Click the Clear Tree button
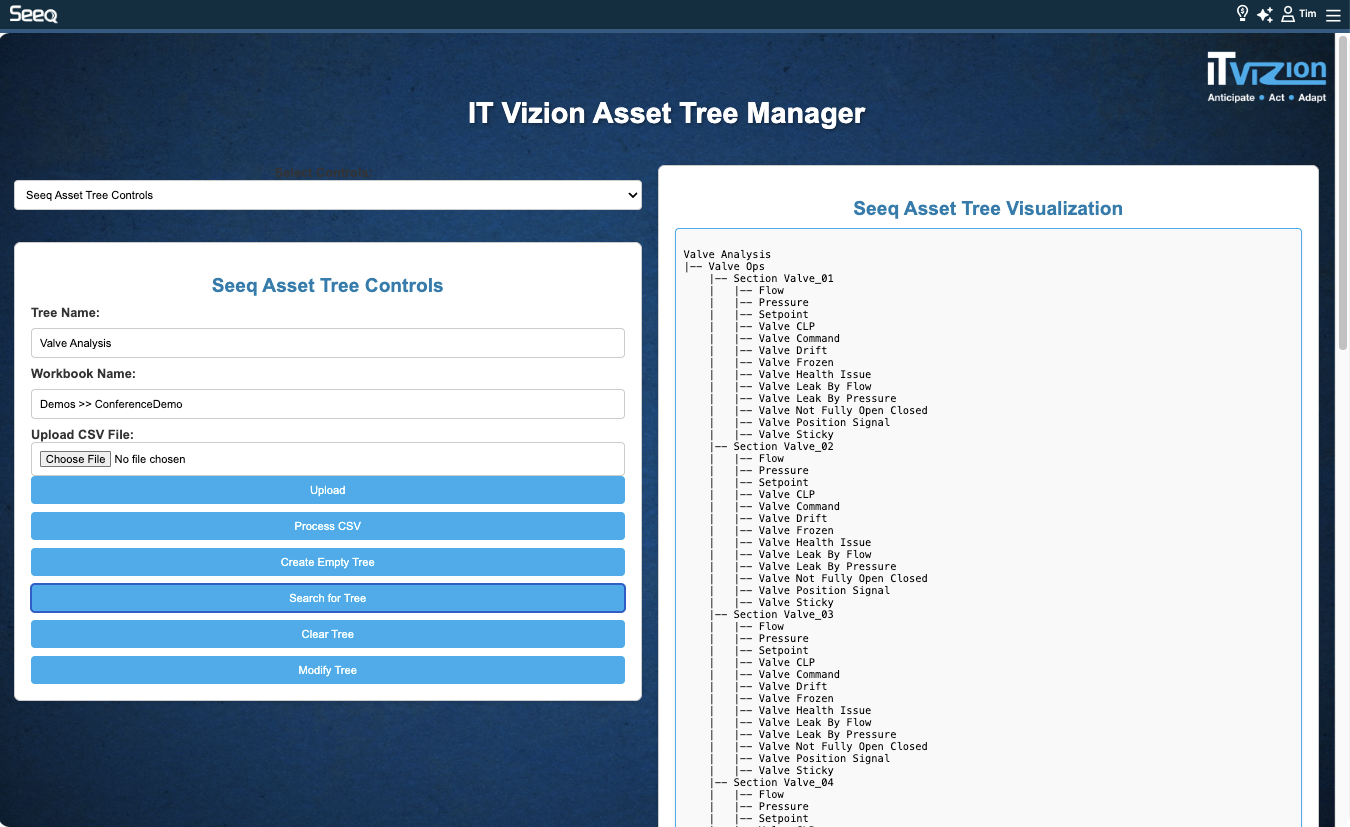1350x827 pixels. [327, 634]
